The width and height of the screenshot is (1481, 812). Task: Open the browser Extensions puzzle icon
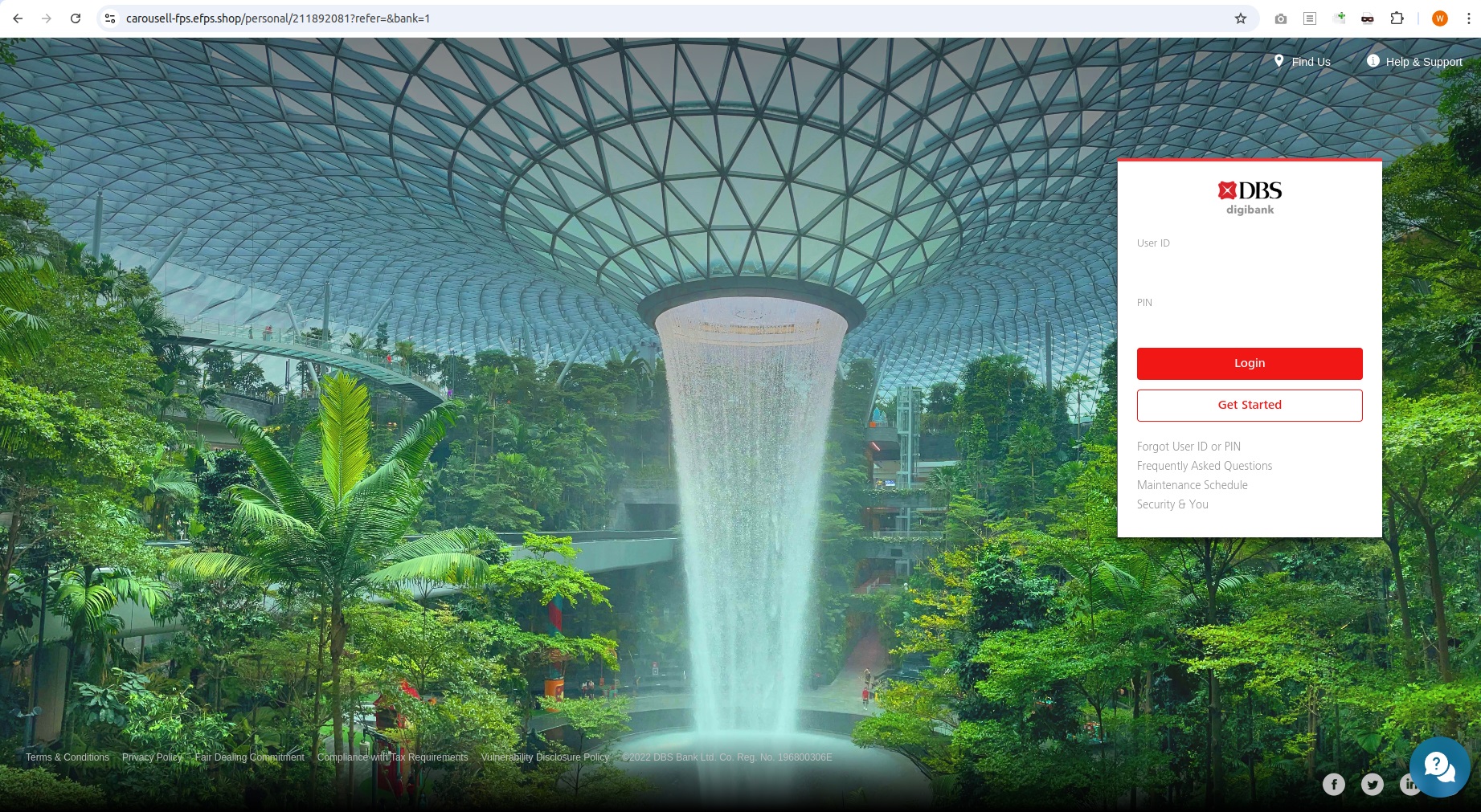point(1397,18)
